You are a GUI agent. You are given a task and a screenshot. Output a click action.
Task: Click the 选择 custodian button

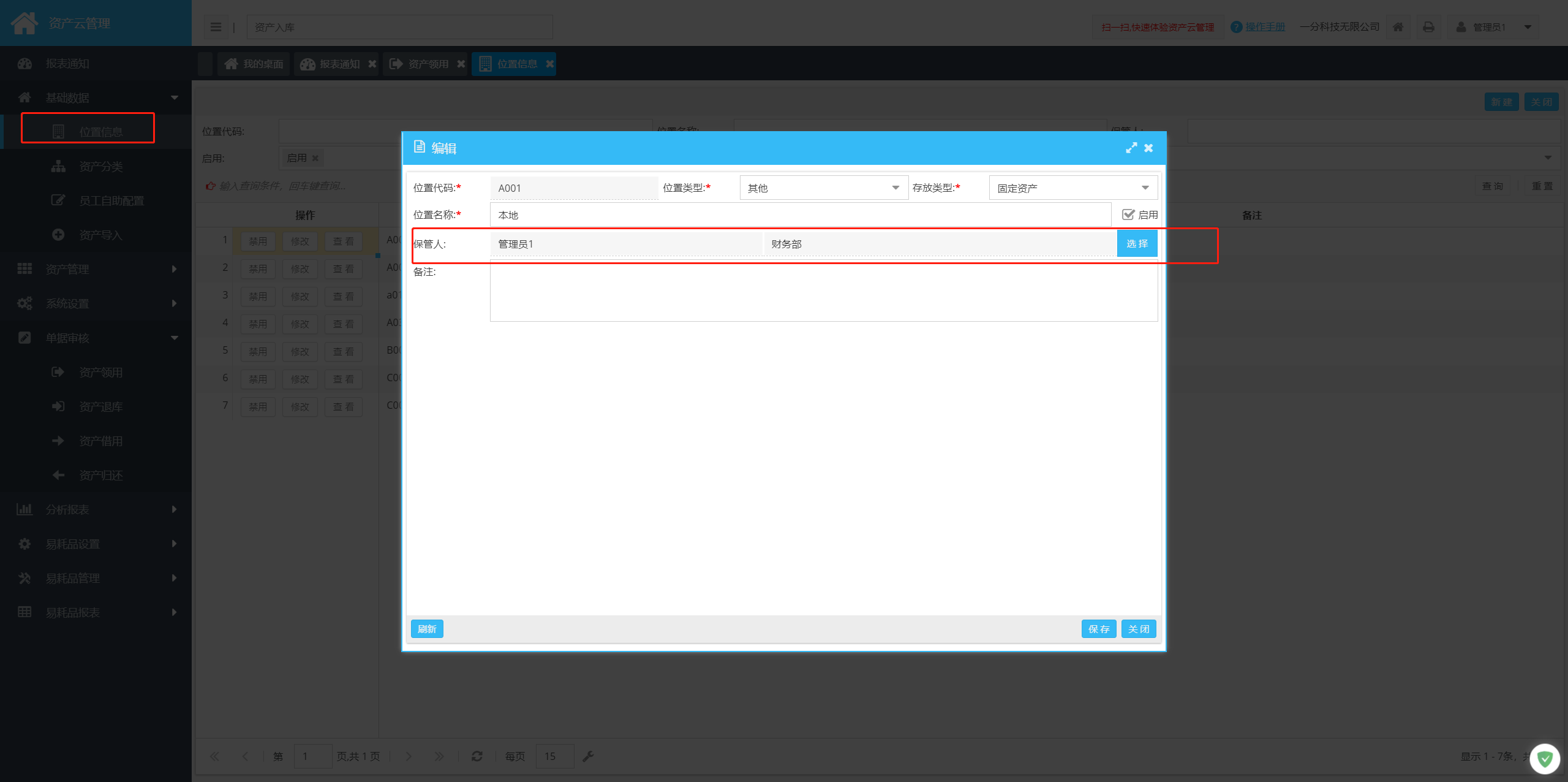1137,244
